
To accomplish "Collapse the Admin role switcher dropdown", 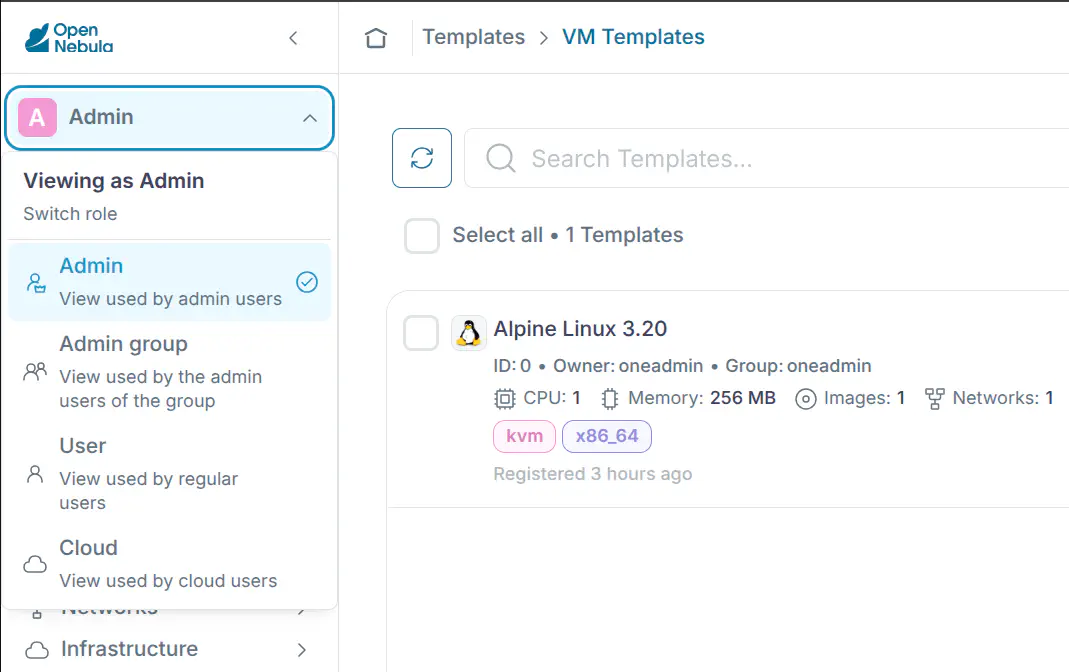I will point(310,118).
